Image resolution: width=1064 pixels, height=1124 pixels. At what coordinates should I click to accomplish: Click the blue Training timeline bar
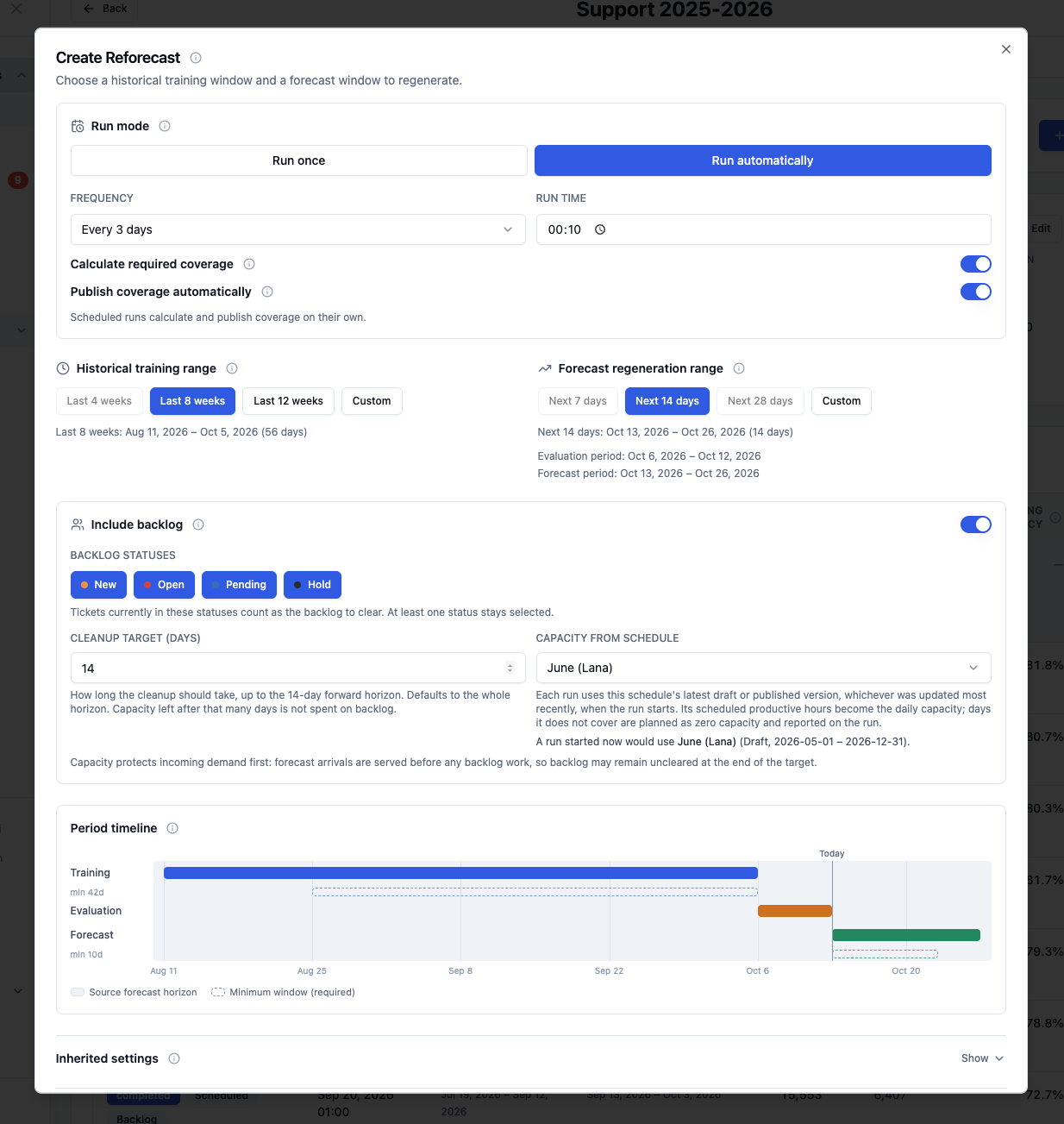(x=460, y=873)
